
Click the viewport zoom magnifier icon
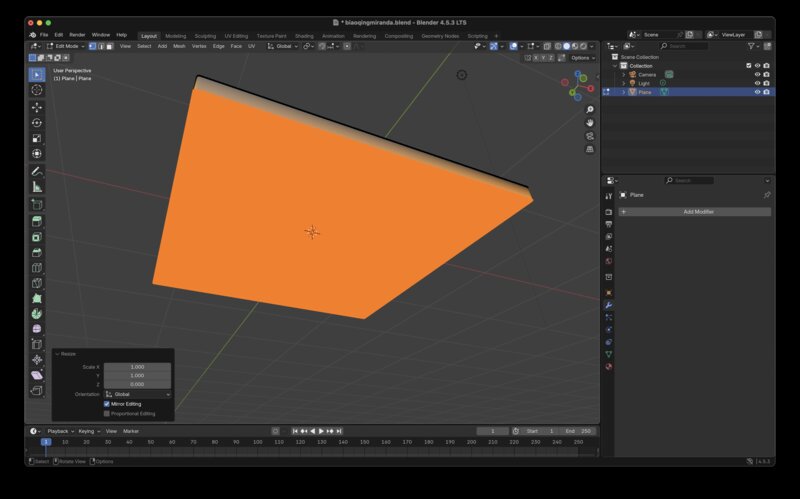pos(590,109)
